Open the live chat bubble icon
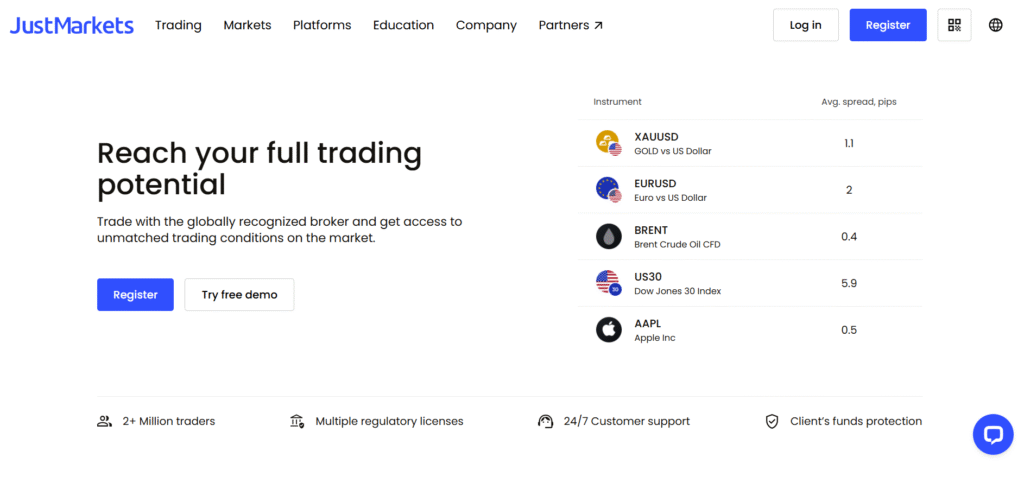 click(x=993, y=434)
